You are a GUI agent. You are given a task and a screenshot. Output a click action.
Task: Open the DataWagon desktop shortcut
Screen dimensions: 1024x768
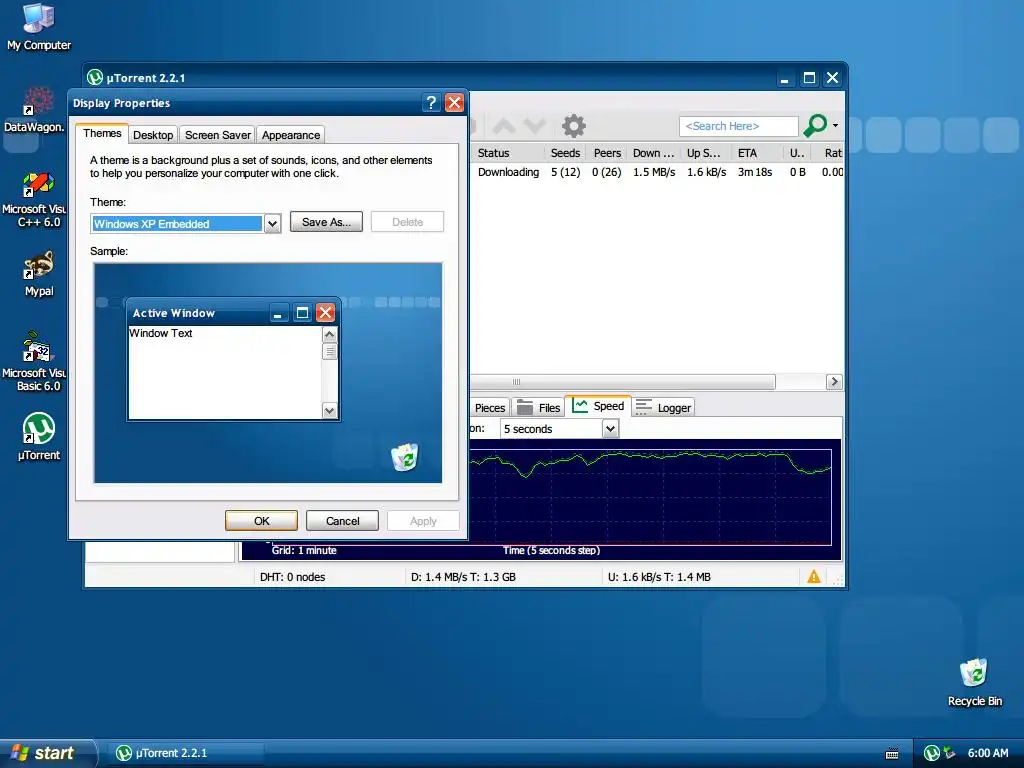pos(36,109)
